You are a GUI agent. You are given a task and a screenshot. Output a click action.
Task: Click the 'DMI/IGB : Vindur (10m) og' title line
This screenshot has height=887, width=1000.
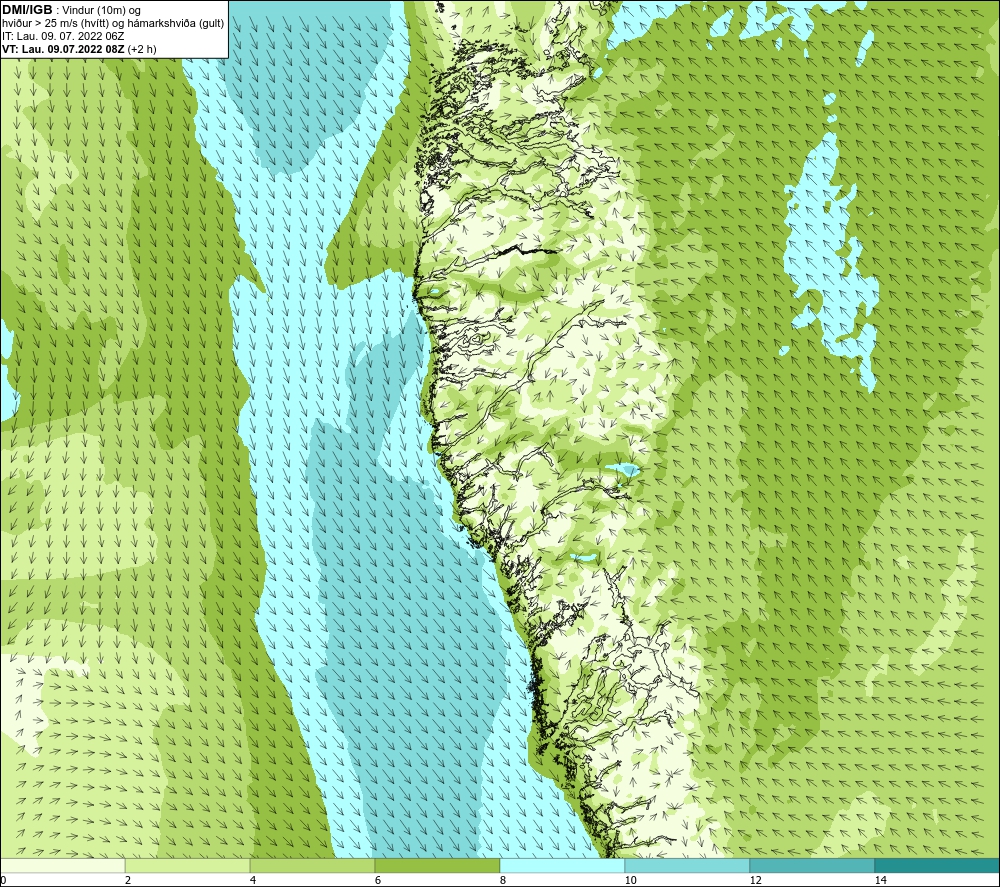71,10
